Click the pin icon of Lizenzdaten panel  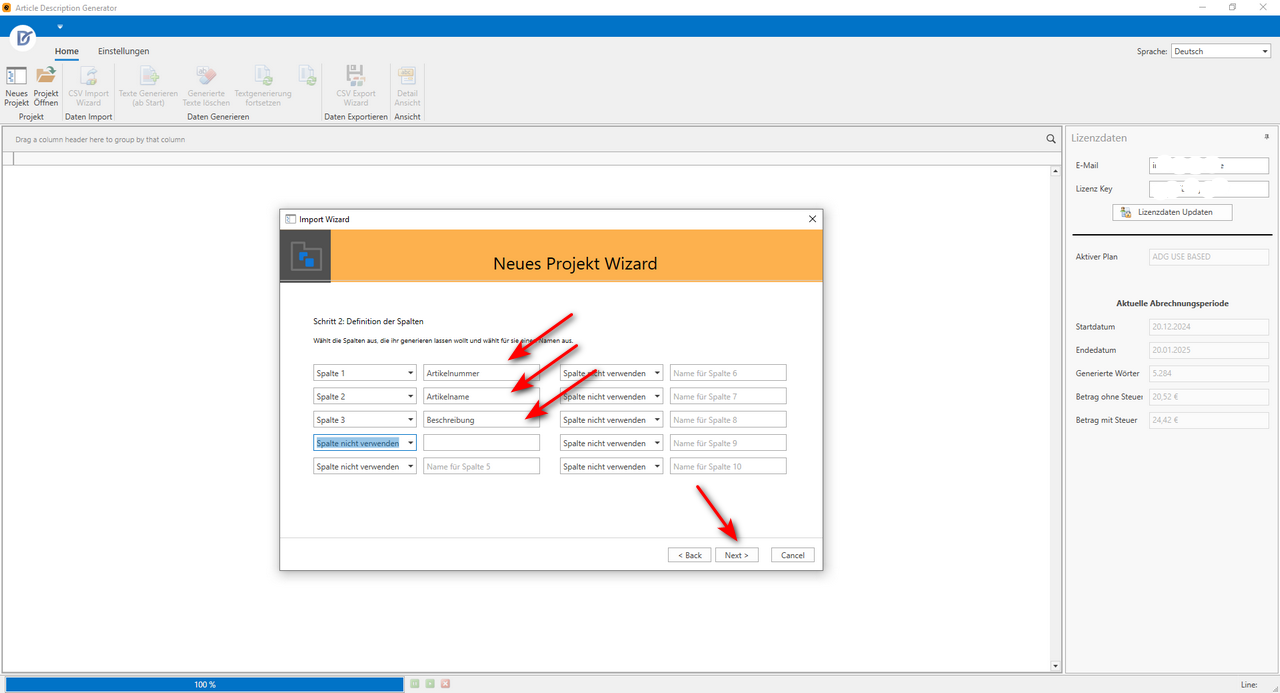coord(1268,137)
